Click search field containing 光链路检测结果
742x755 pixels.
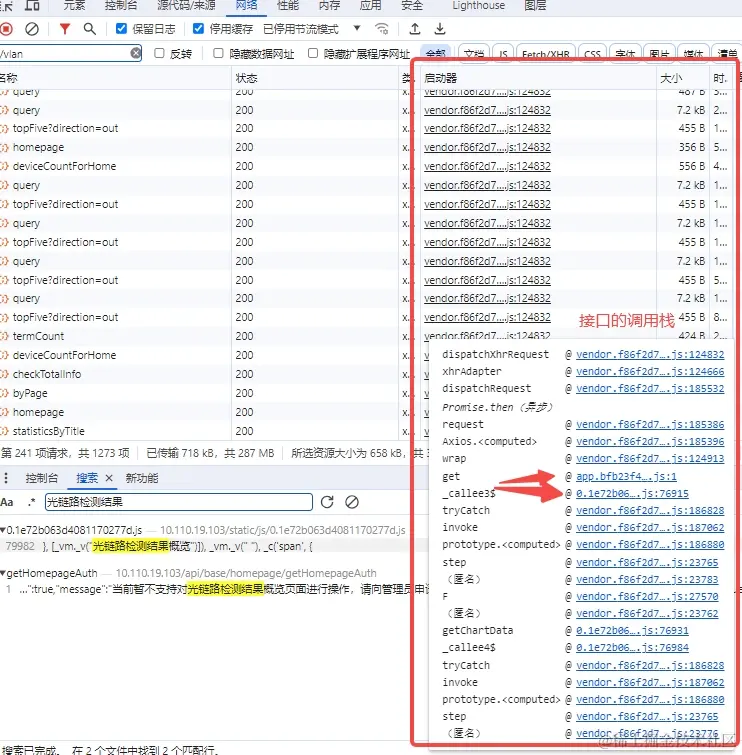[179, 502]
